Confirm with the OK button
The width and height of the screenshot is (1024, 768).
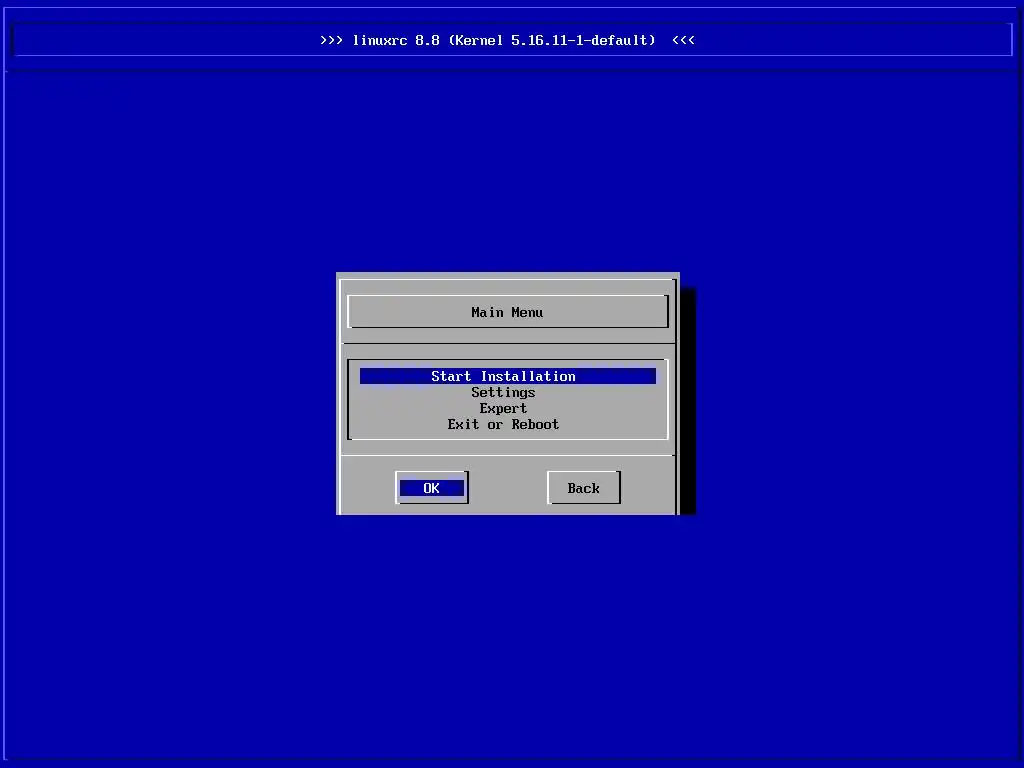(432, 488)
